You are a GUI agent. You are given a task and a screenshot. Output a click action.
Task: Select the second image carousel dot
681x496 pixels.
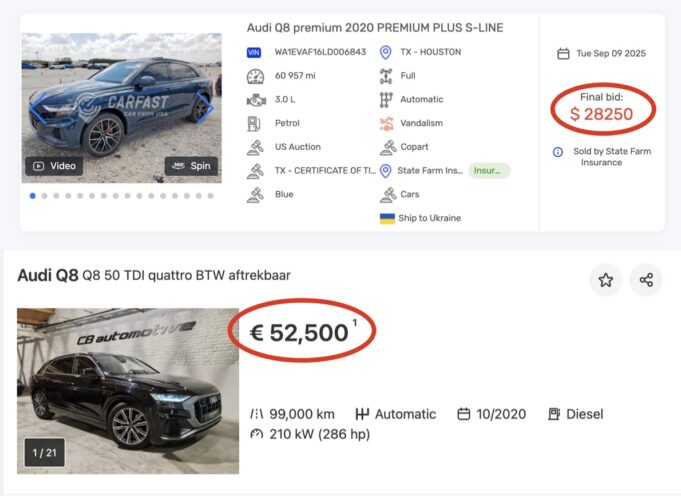45,196
